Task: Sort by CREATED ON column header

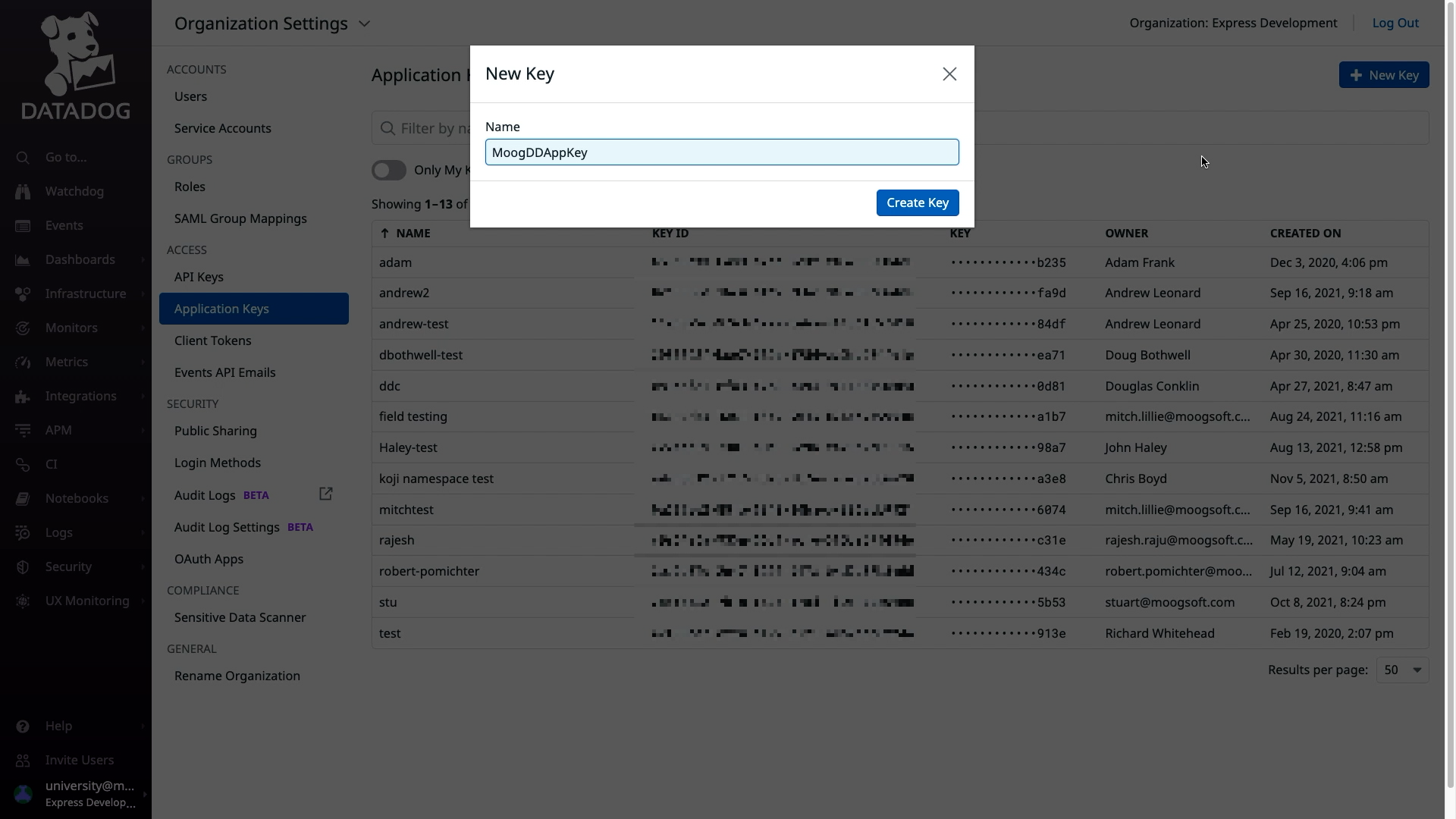Action: 1305,234
